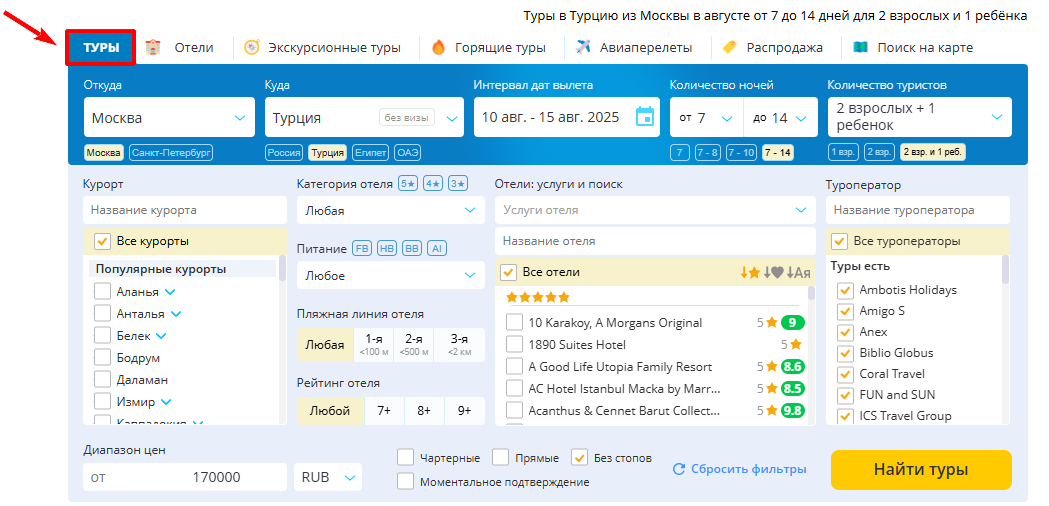Image resolution: width=1049 pixels, height=506 pixels.
Task: Switch to the Туры tab
Action: [x=101, y=48]
